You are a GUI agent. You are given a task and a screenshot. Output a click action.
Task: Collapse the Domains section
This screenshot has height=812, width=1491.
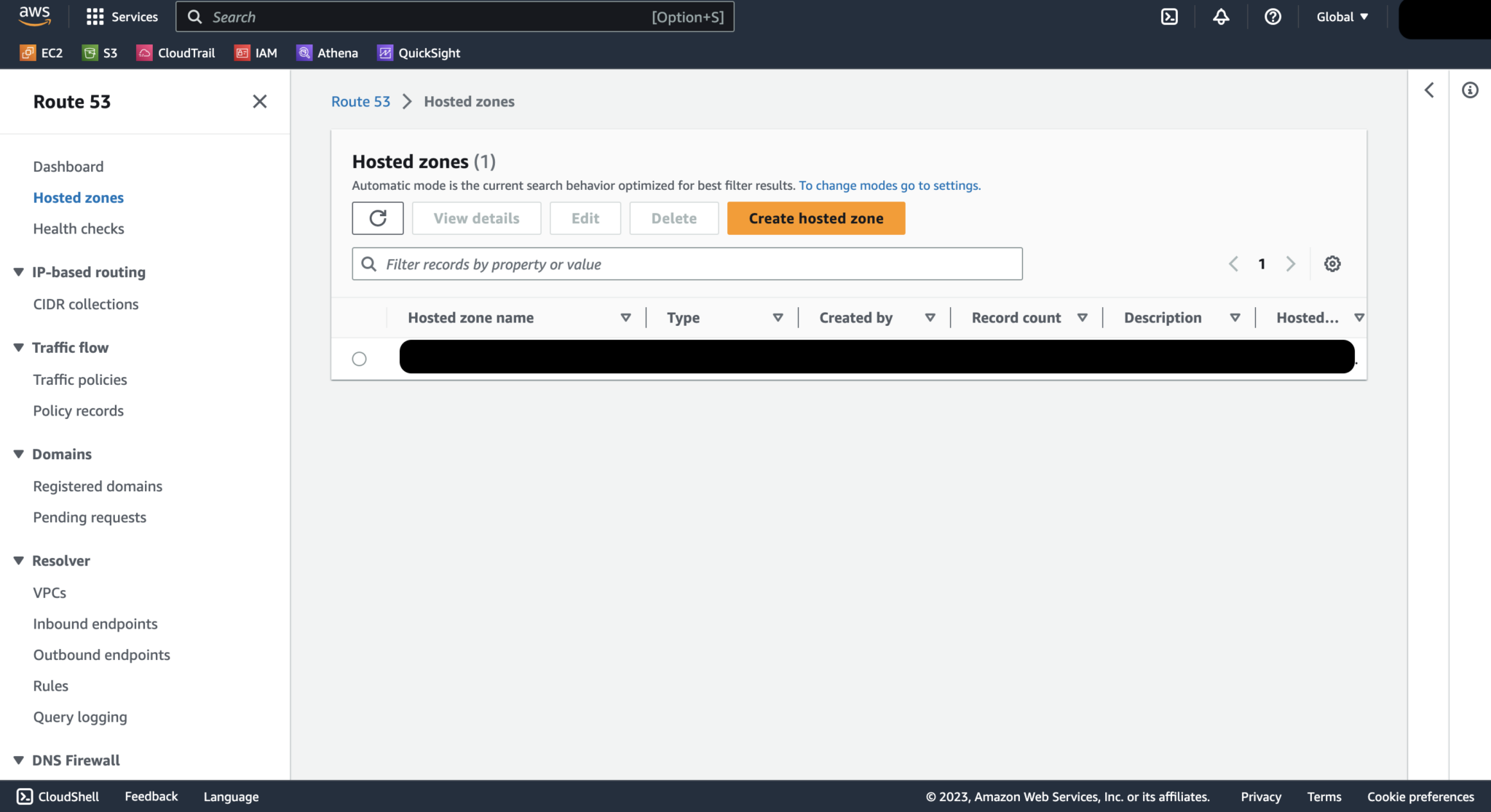pyautogui.click(x=18, y=453)
